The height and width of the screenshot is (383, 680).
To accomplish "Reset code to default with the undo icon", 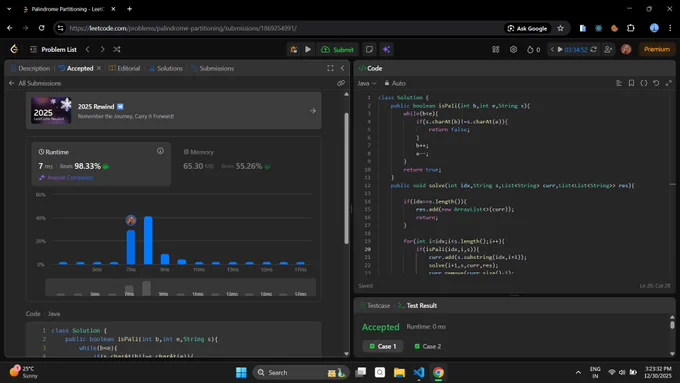I will 656,83.
